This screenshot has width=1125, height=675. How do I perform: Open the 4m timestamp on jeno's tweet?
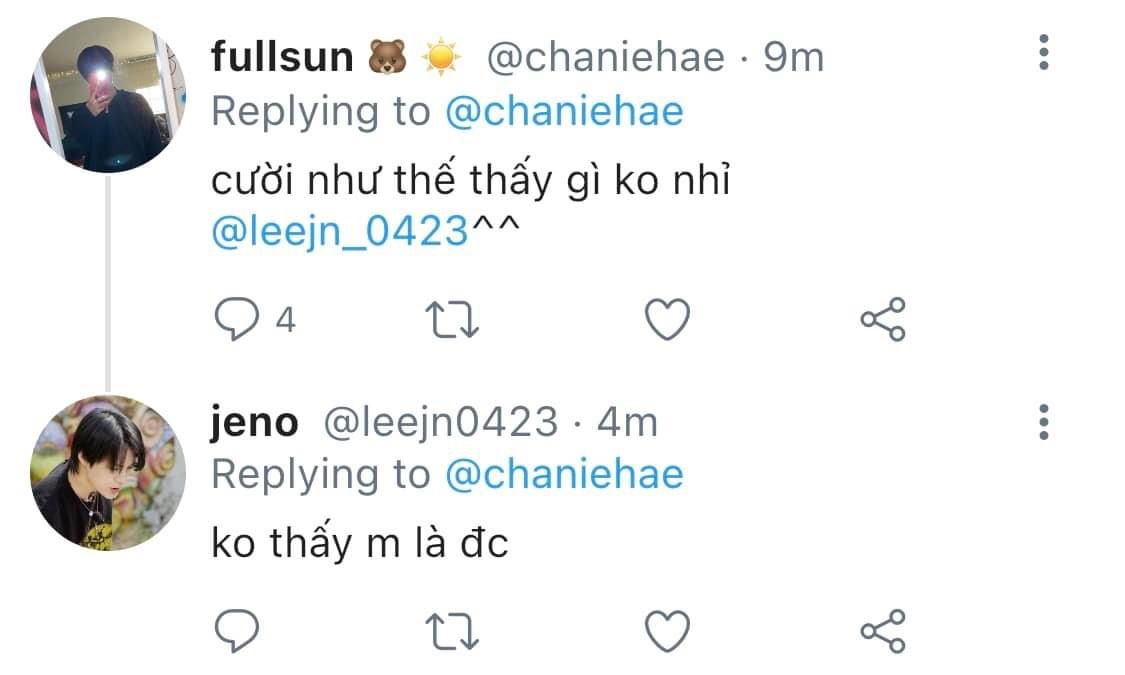[x=627, y=423]
